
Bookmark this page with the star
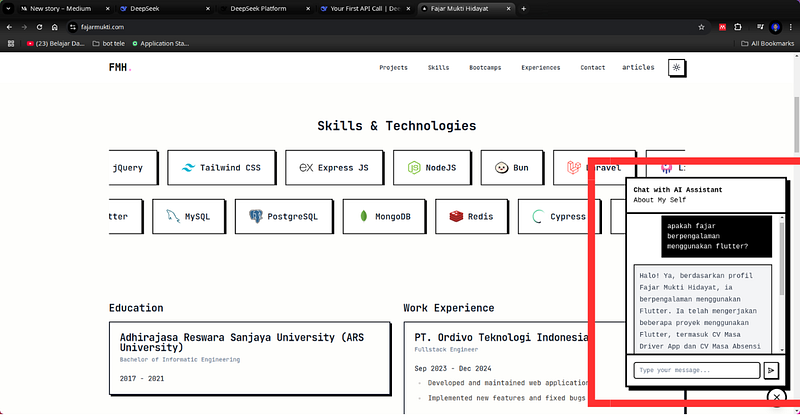click(702, 27)
